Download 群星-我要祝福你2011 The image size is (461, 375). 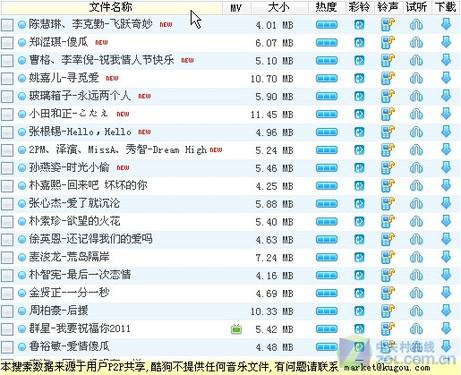446,329
